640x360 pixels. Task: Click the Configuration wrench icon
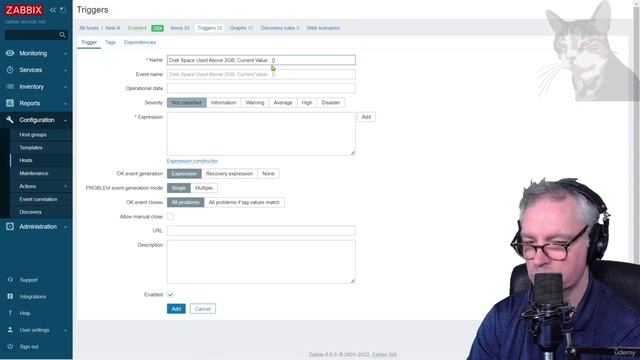[x=10, y=120]
